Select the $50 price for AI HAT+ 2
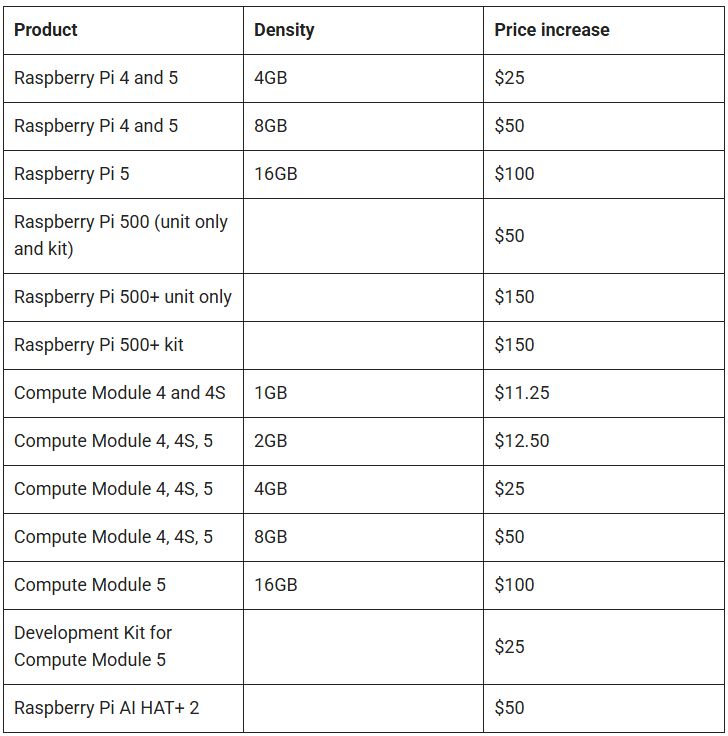 pyautogui.click(x=509, y=708)
